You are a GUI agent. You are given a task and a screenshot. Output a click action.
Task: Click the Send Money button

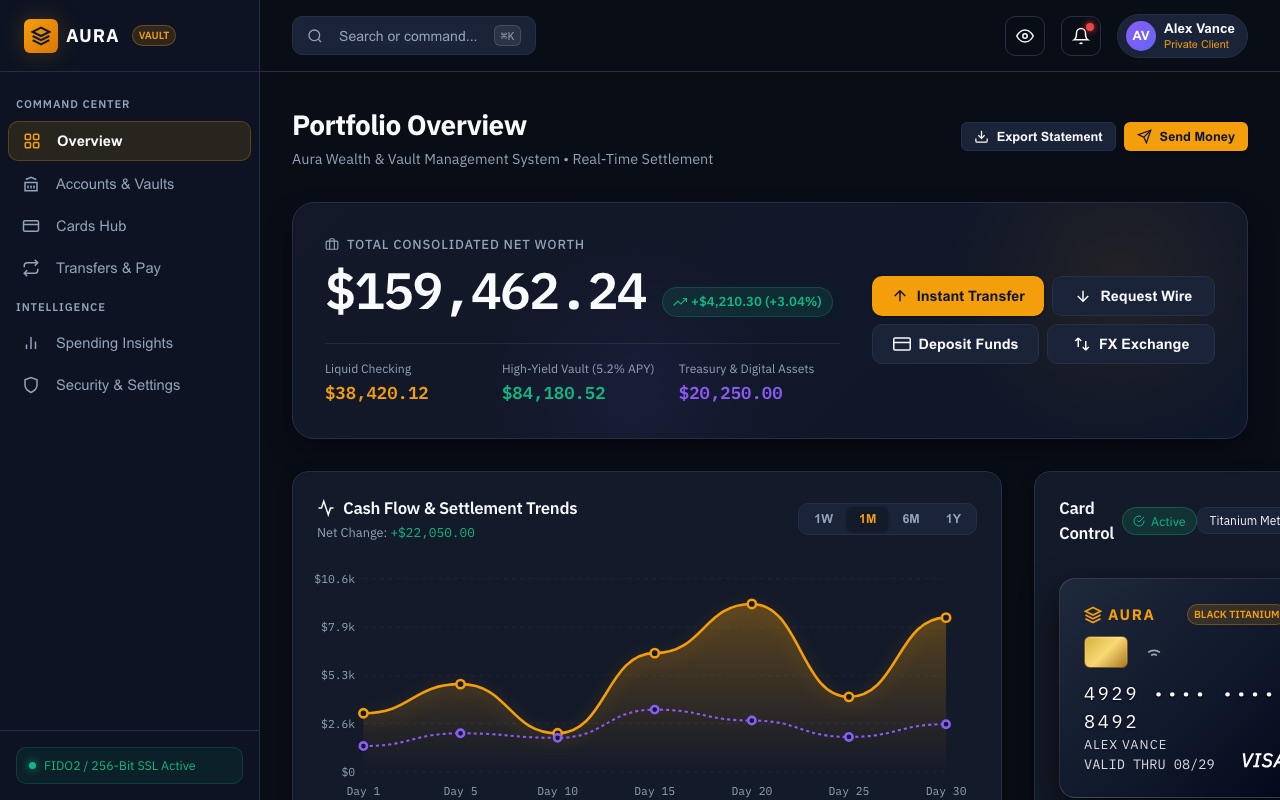pos(1186,137)
